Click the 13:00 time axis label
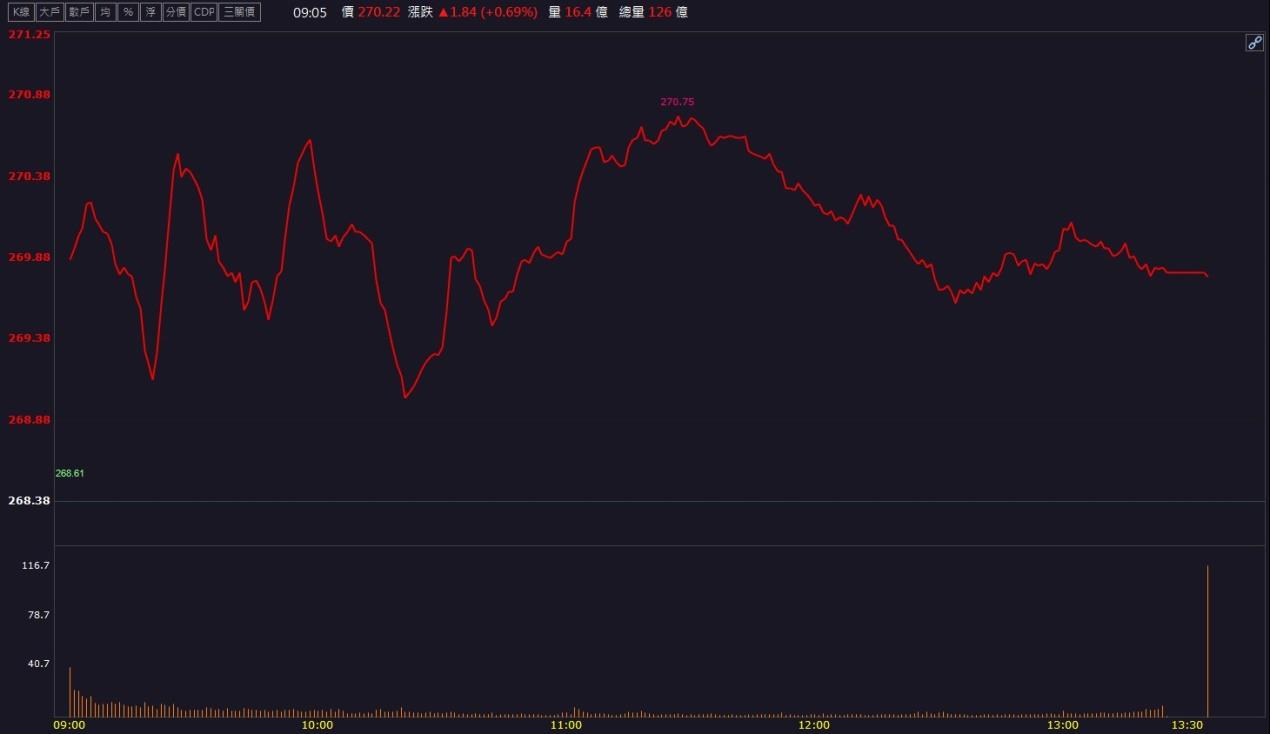Screen dimensions: 1270x734 click(x=1063, y=725)
